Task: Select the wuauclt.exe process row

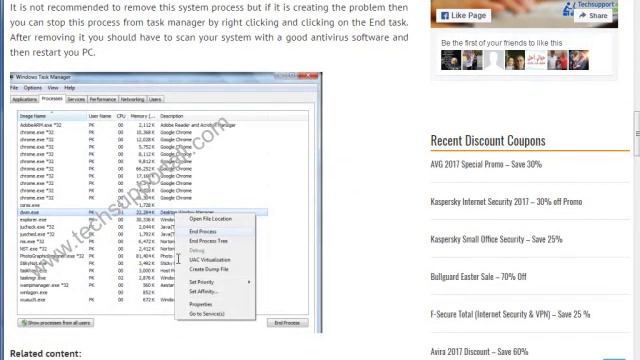Action: pyautogui.click(x=97, y=300)
